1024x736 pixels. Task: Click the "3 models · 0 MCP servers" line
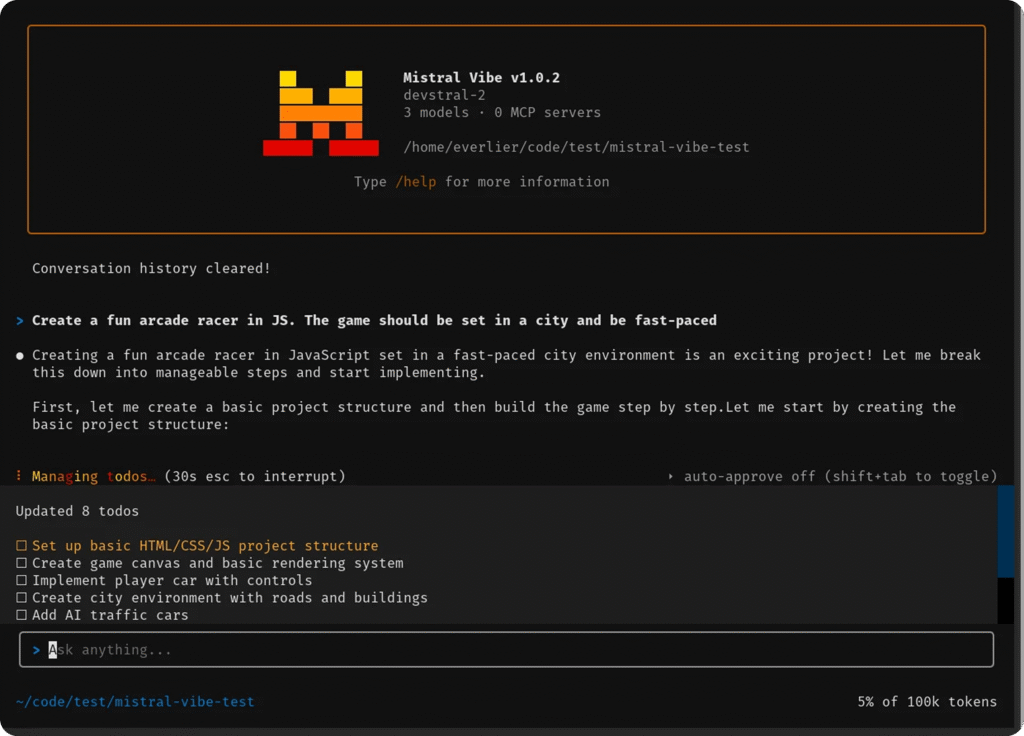tap(502, 112)
